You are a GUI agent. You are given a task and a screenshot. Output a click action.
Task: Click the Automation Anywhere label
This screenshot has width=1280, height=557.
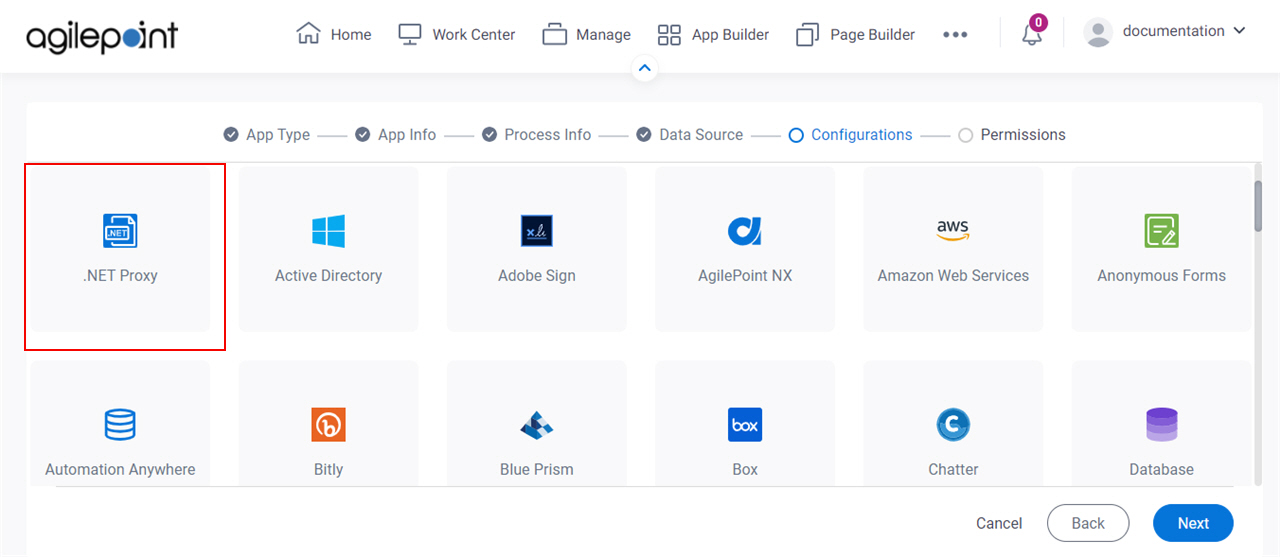pos(120,469)
